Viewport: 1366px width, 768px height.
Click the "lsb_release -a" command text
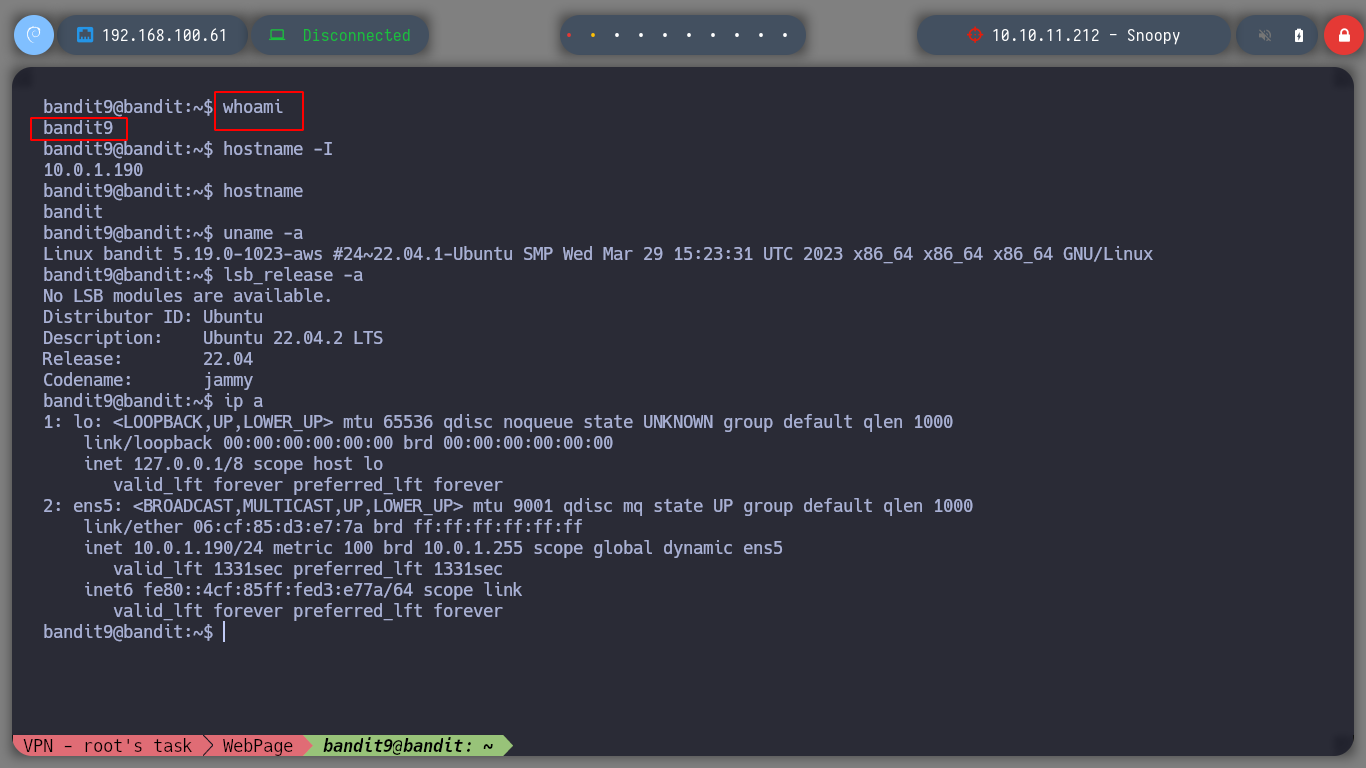tap(293, 275)
